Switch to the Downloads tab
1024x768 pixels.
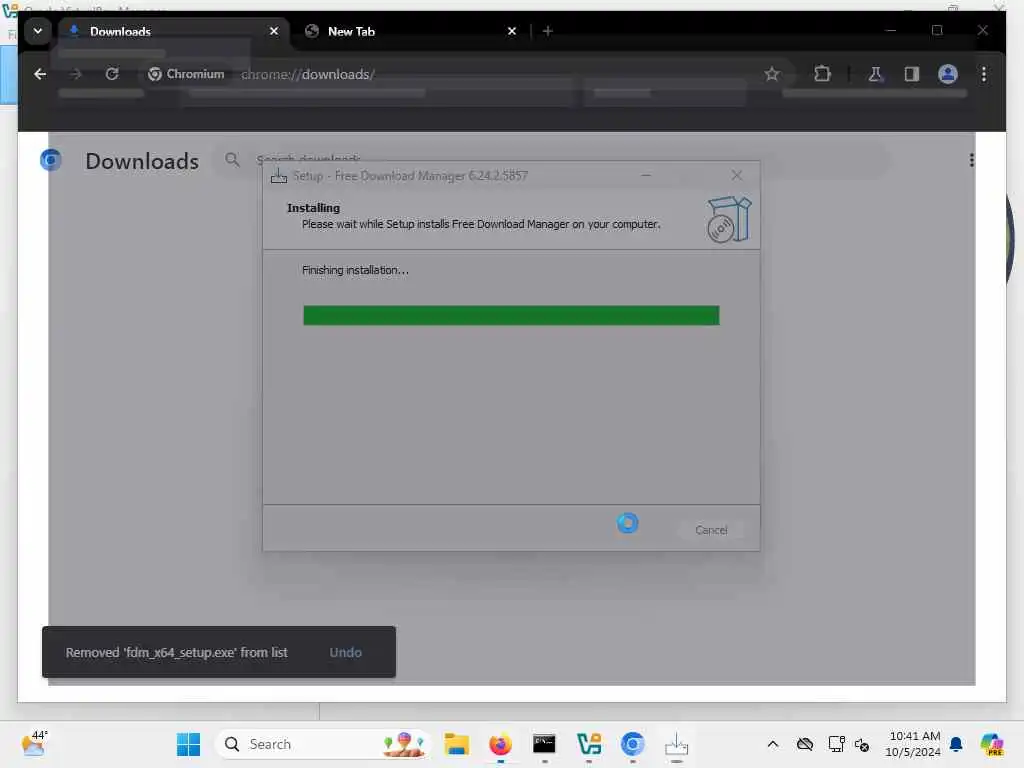(173, 31)
